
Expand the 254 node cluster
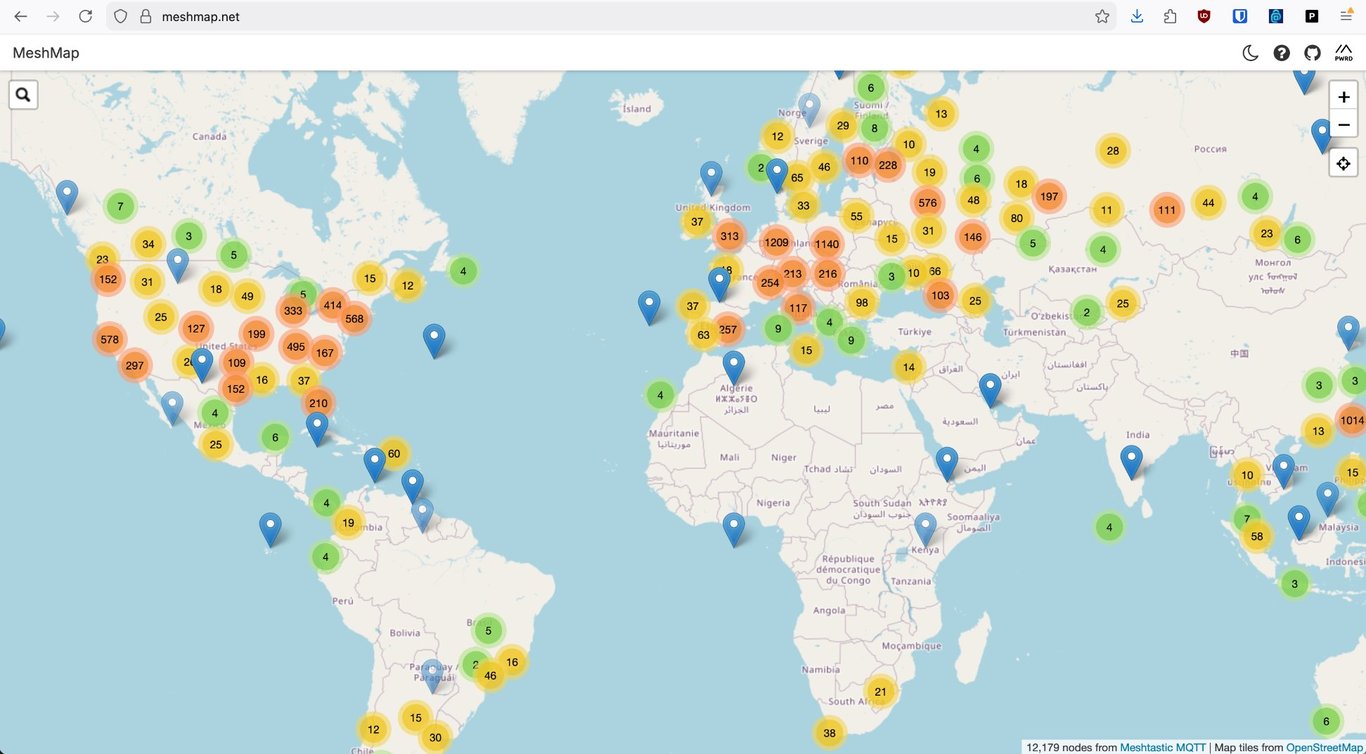769,282
